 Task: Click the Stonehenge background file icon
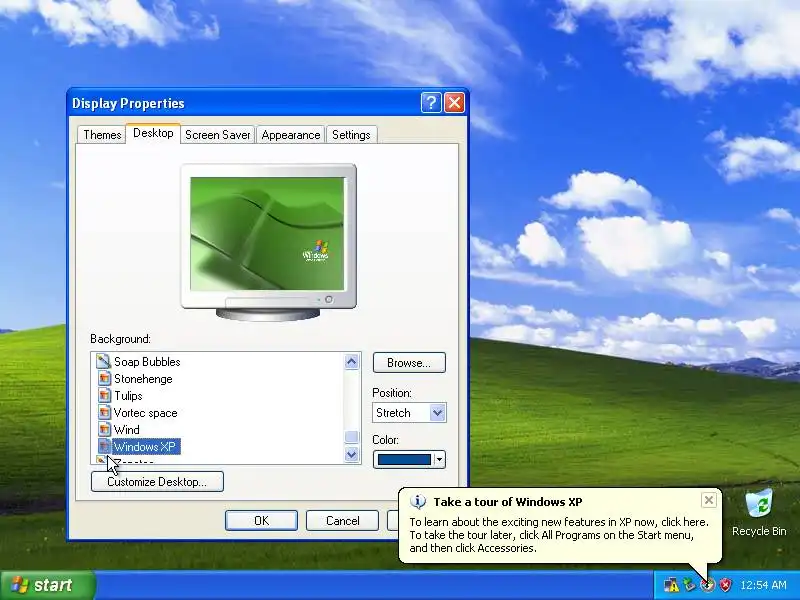(x=104, y=379)
